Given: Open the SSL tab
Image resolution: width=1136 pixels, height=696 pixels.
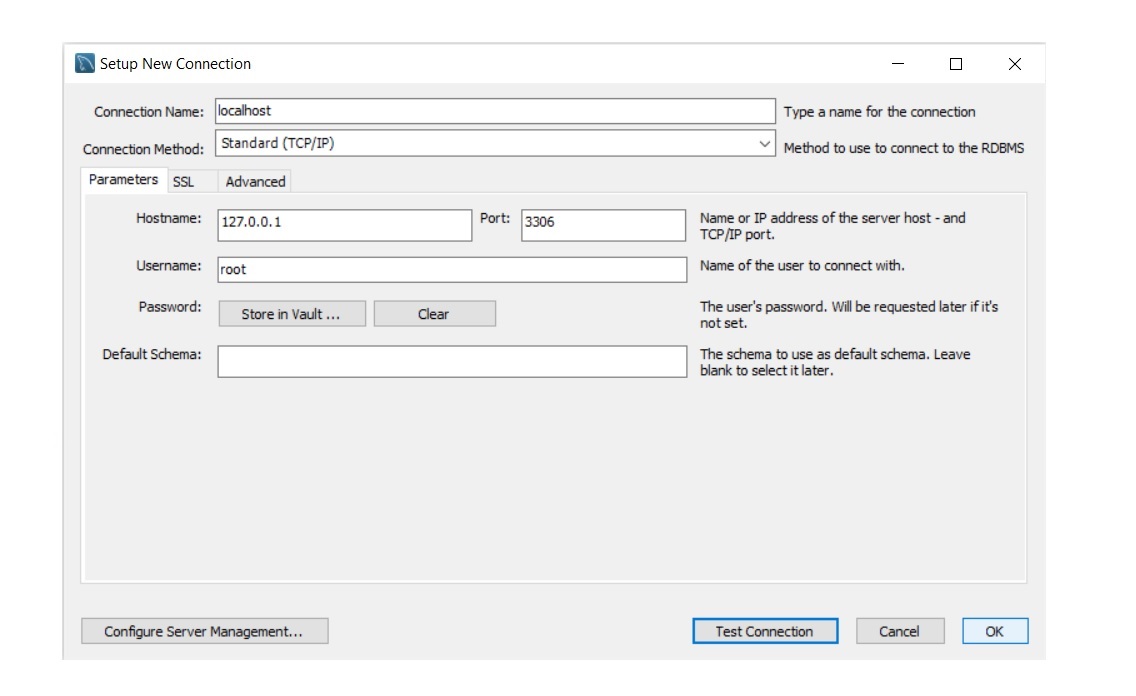Looking at the screenshot, I should coord(183,182).
